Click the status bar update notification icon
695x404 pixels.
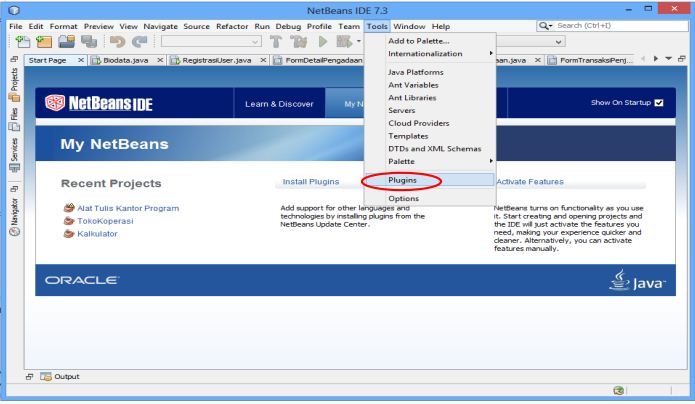[619, 390]
